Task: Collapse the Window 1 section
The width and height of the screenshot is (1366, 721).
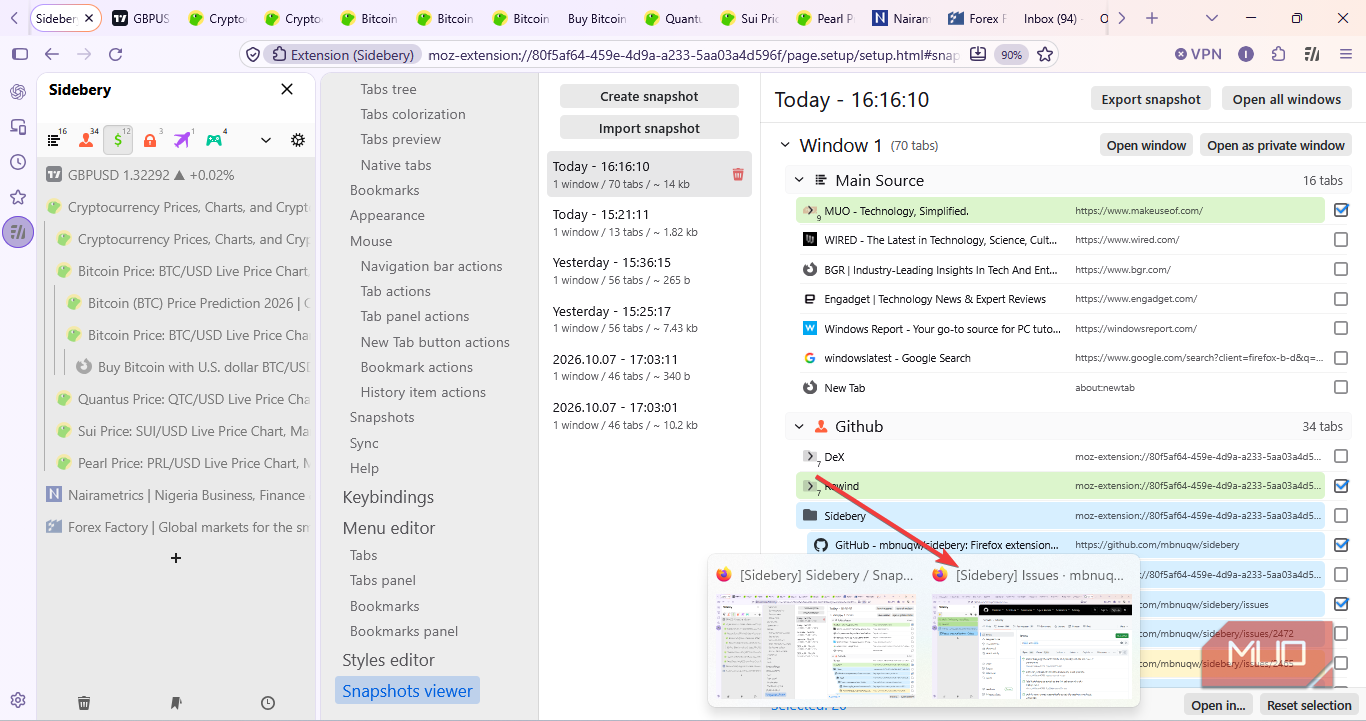Action: (x=783, y=146)
